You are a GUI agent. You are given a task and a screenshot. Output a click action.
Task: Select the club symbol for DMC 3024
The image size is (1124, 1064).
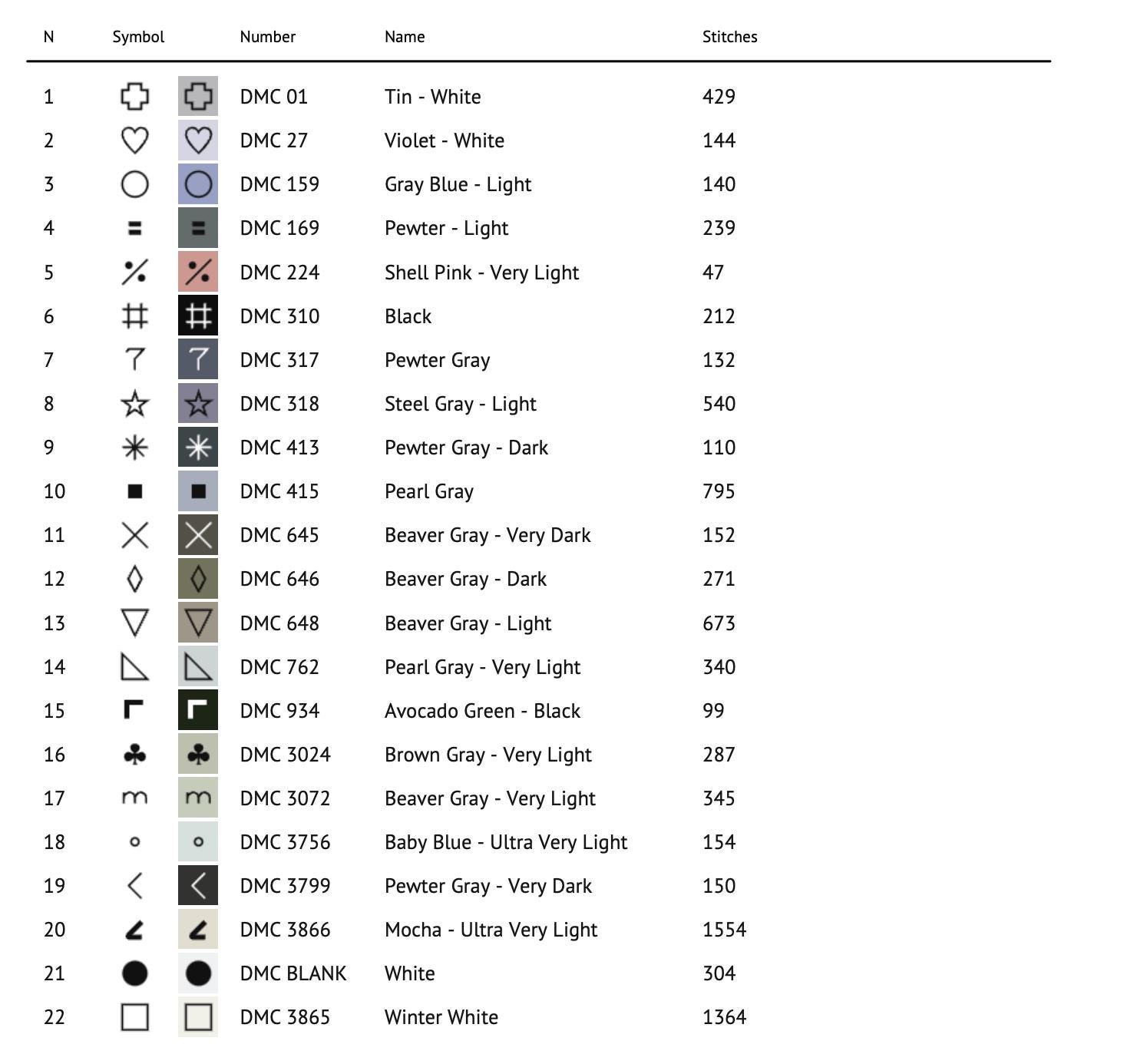pos(134,755)
